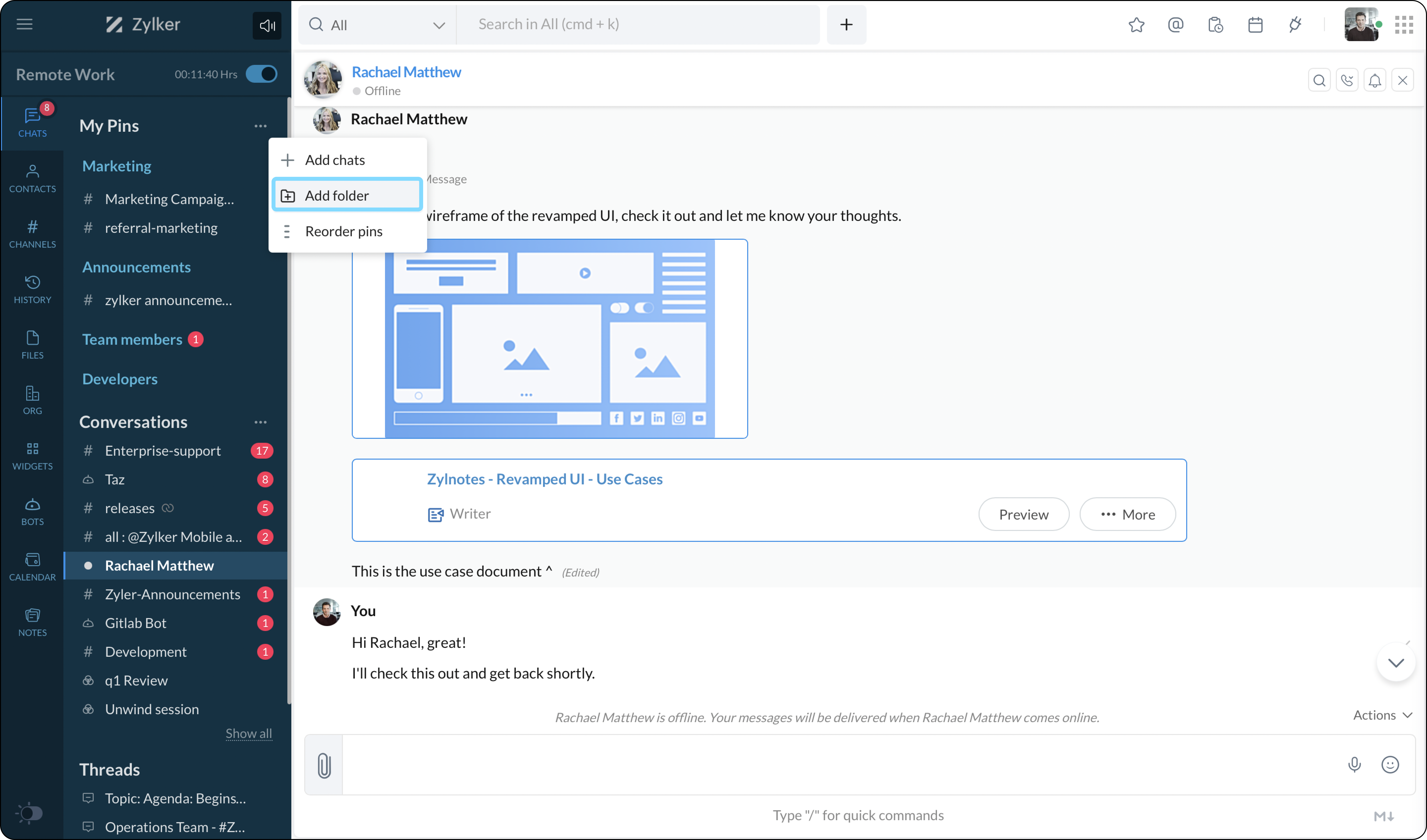Open the emoji picker smiley icon
The image size is (1427, 840).
pyautogui.click(x=1390, y=765)
